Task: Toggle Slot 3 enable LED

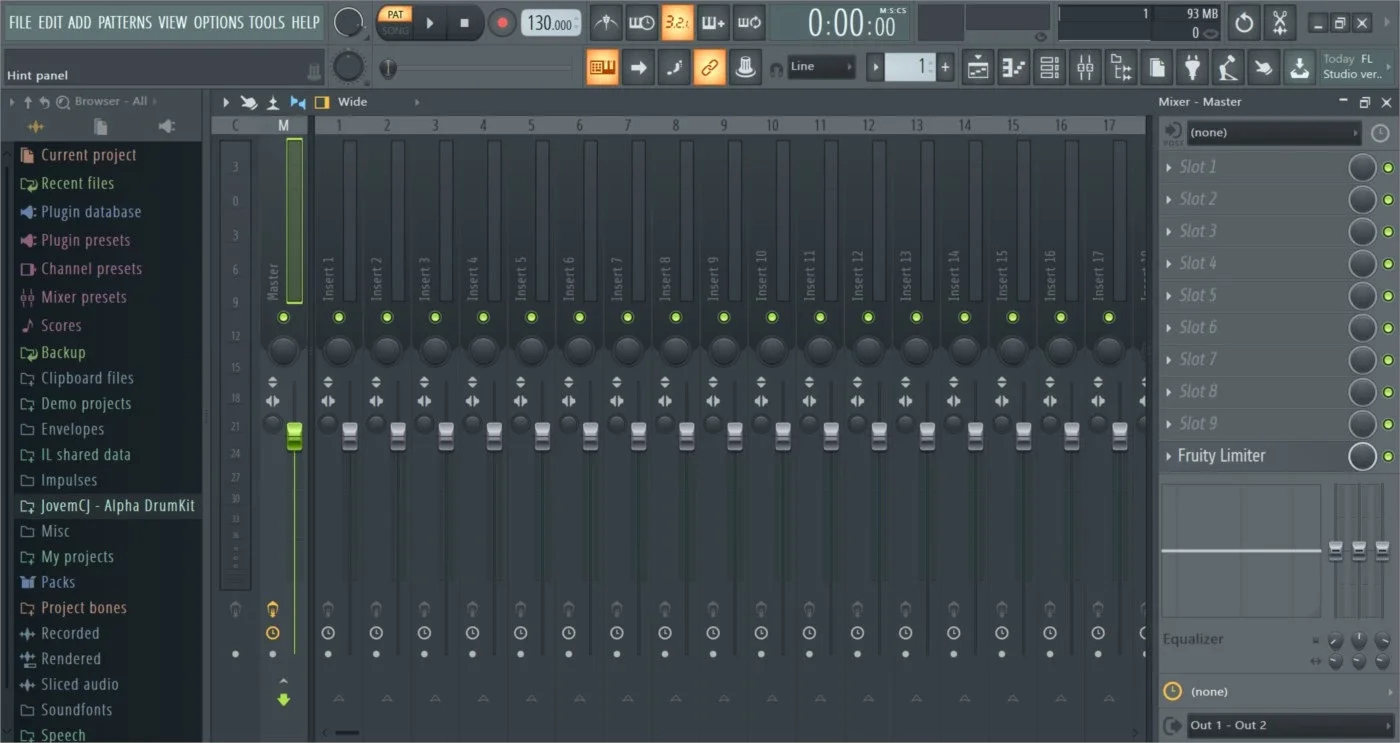Action: click(1388, 232)
